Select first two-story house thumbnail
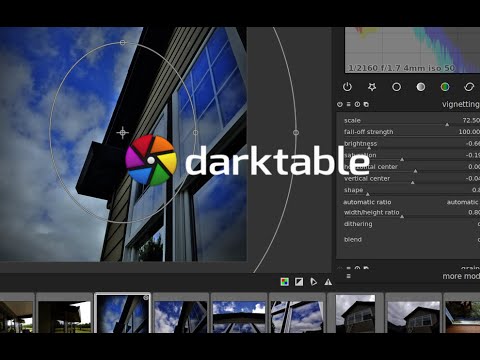 355,314
